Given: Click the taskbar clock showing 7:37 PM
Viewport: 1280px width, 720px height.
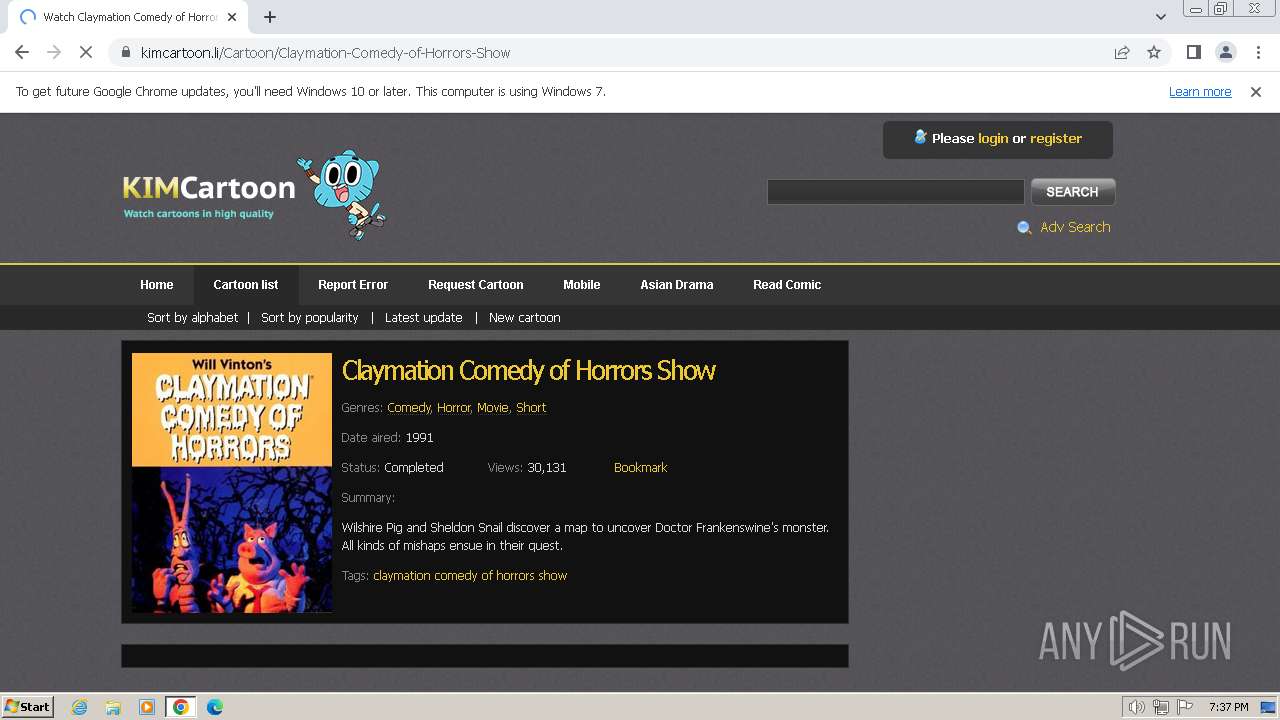Looking at the screenshot, I should [1228, 707].
